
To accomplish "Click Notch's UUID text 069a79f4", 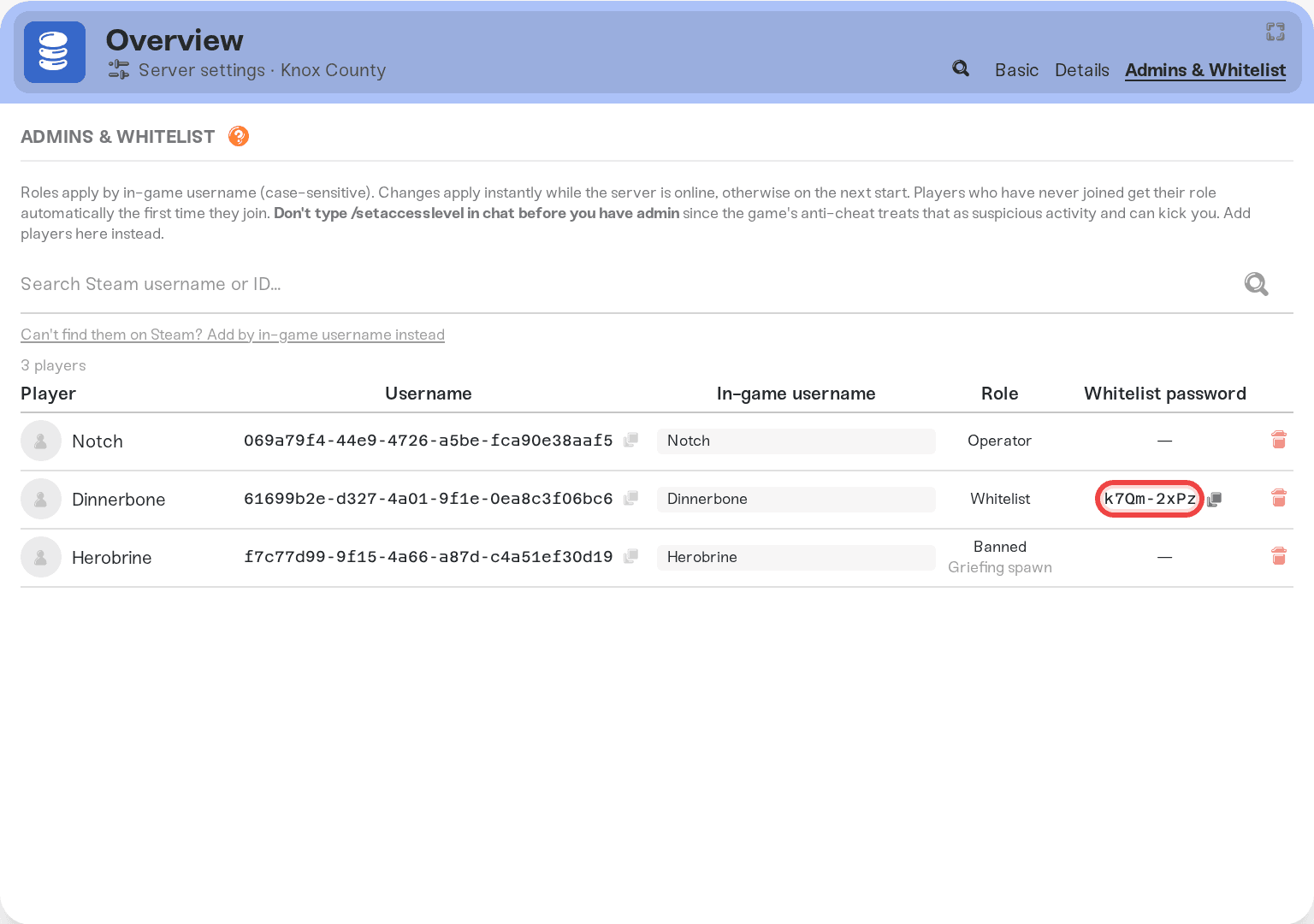I will (428, 441).
